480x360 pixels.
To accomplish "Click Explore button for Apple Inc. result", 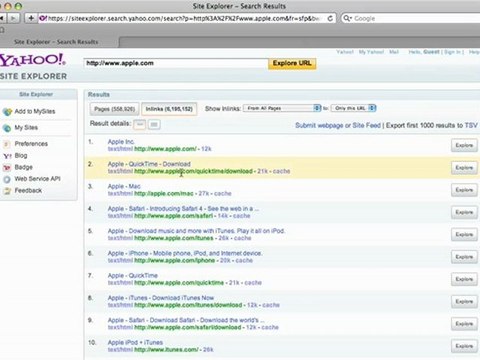I will click(x=464, y=146).
